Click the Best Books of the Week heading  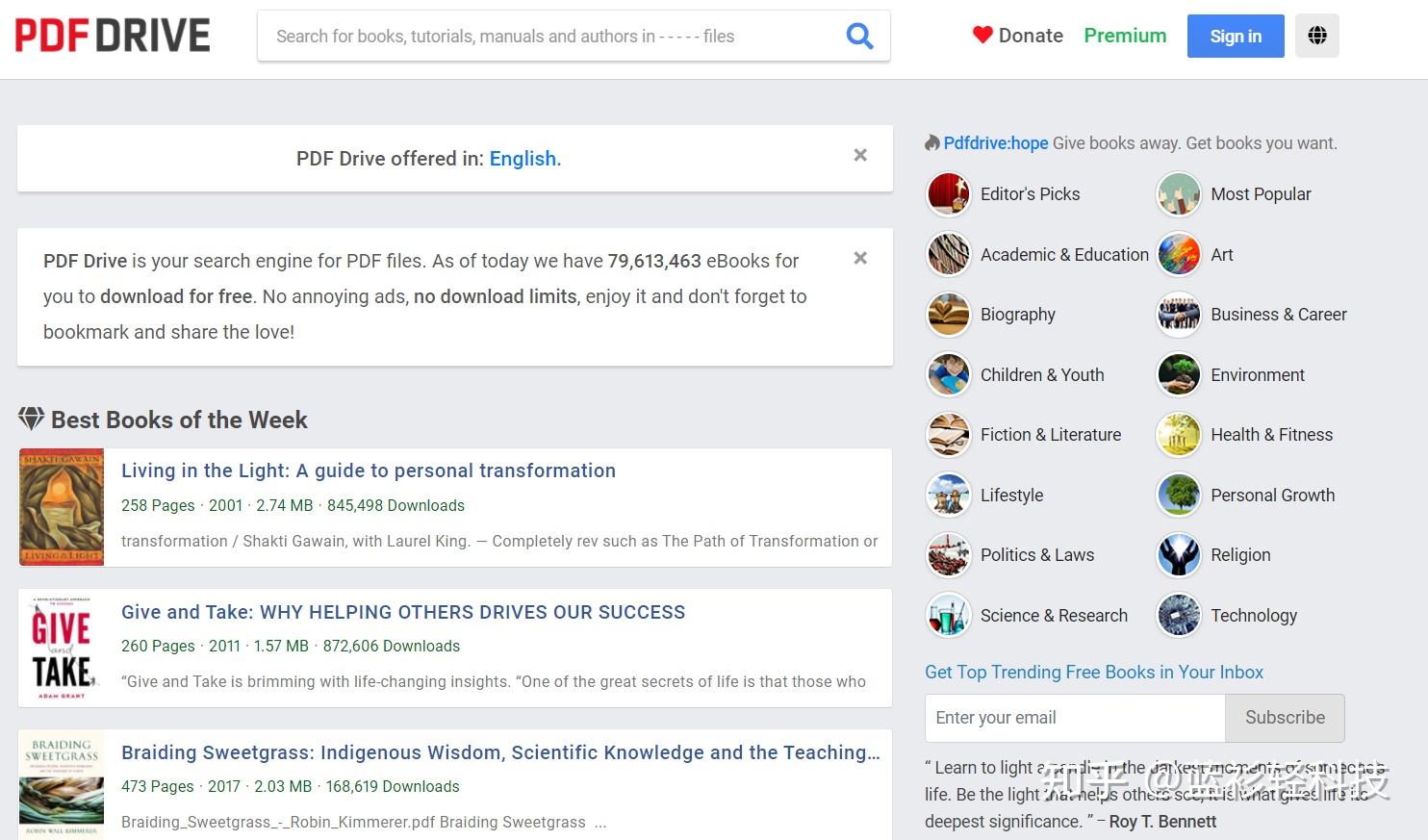click(179, 420)
